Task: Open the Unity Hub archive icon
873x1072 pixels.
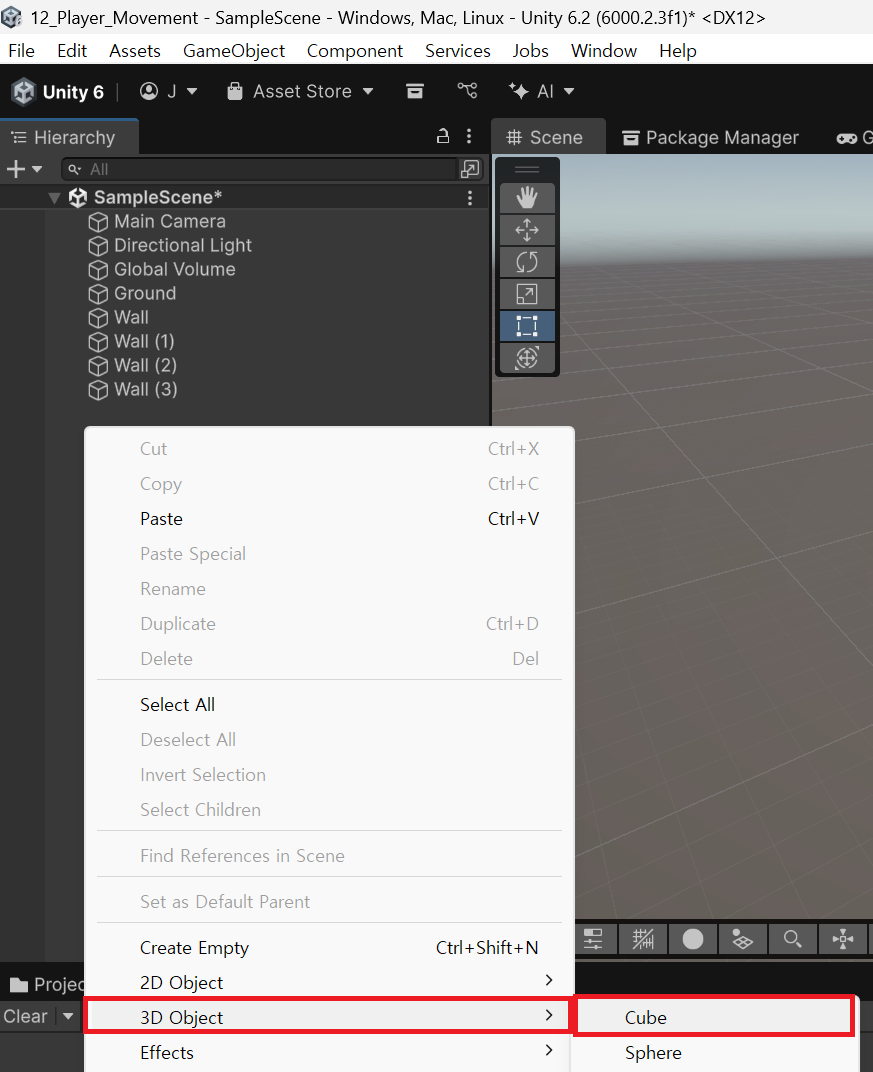Action: [x=415, y=91]
